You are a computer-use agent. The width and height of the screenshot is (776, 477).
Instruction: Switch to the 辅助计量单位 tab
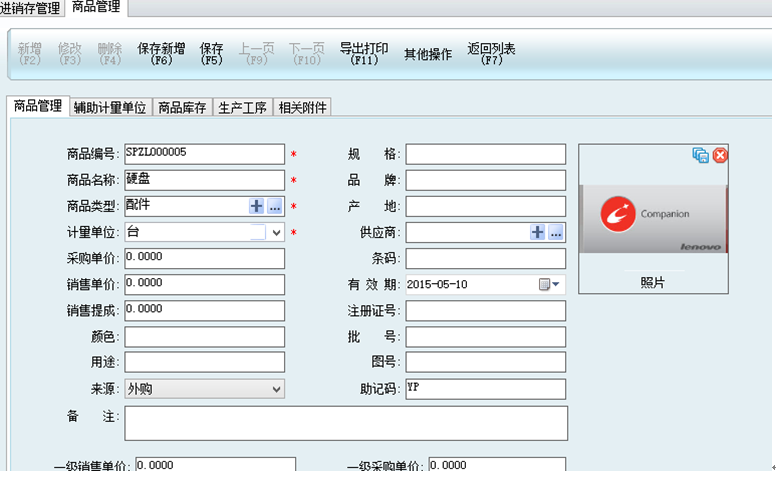click(x=110, y=107)
